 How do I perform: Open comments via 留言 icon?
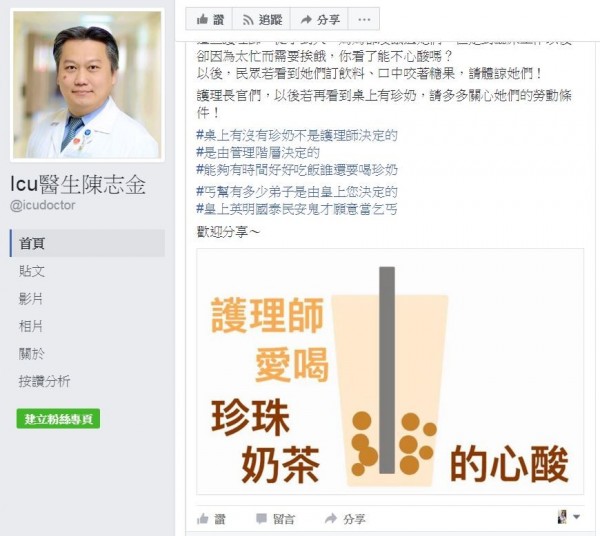click(275, 519)
